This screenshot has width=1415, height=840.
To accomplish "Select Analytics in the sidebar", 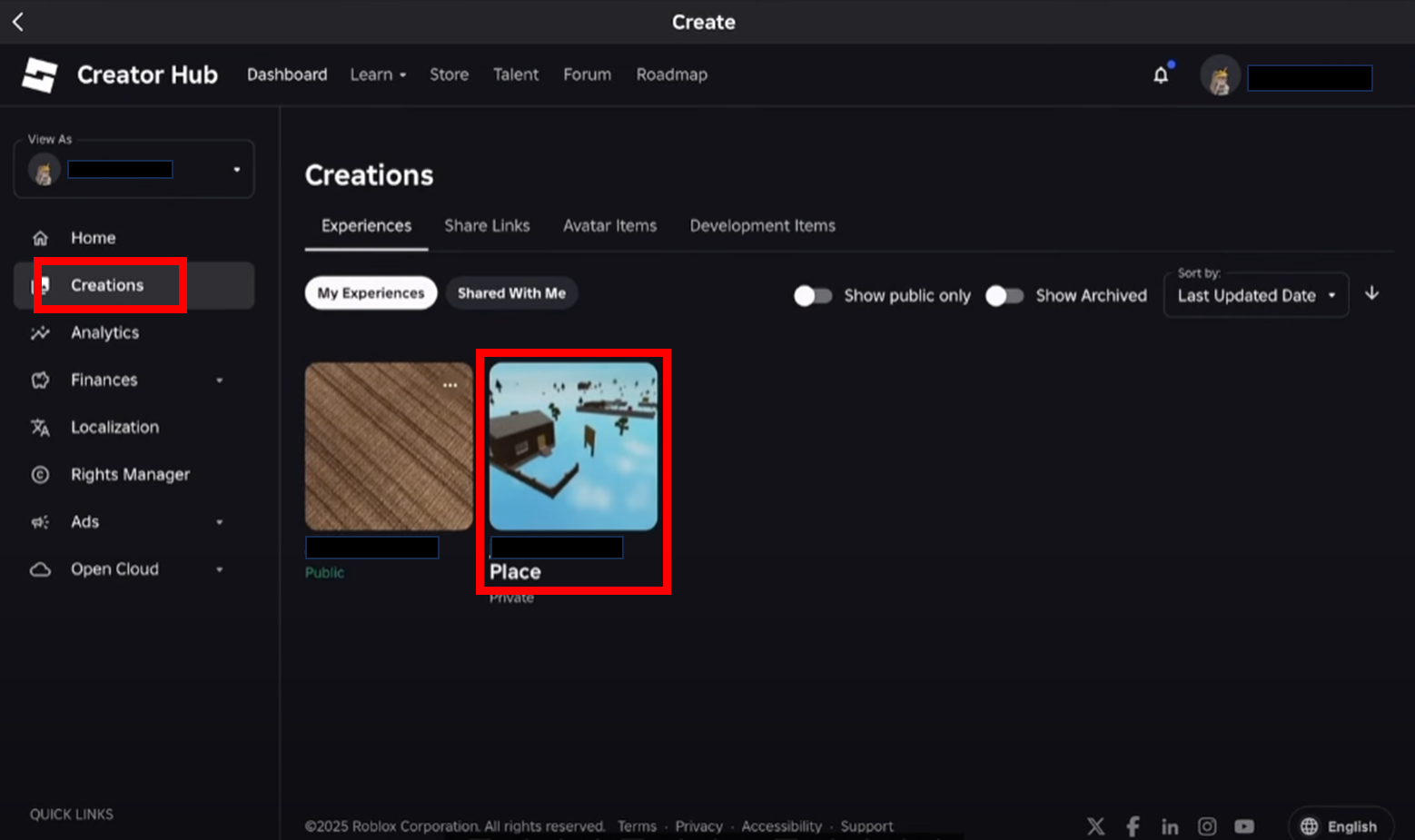I will pos(105,333).
